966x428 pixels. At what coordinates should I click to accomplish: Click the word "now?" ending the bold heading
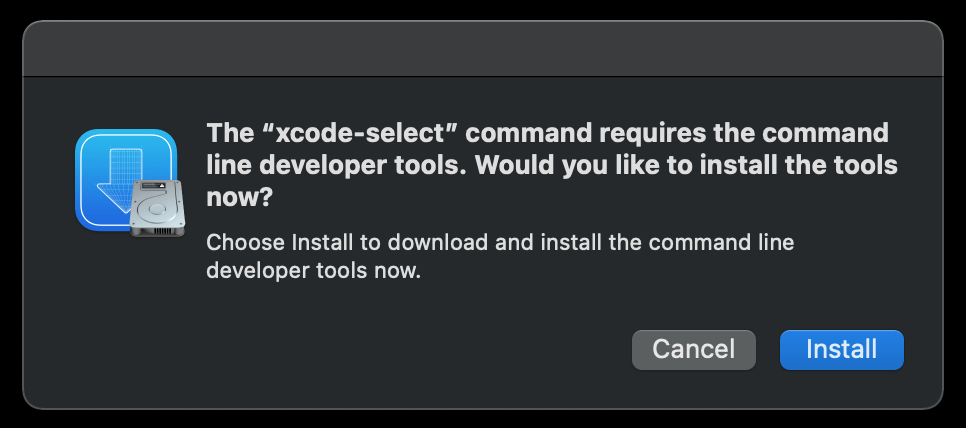(239, 197)
